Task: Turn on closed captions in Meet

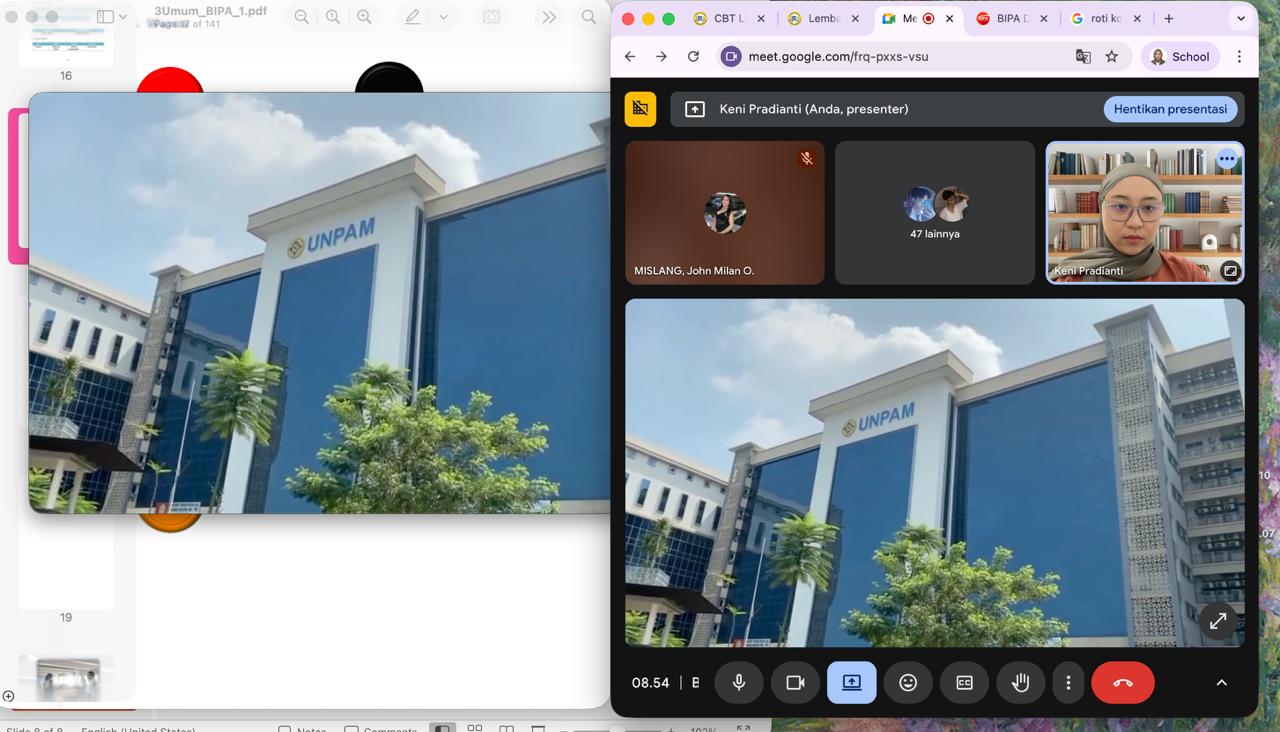Action: pos(964,683)
